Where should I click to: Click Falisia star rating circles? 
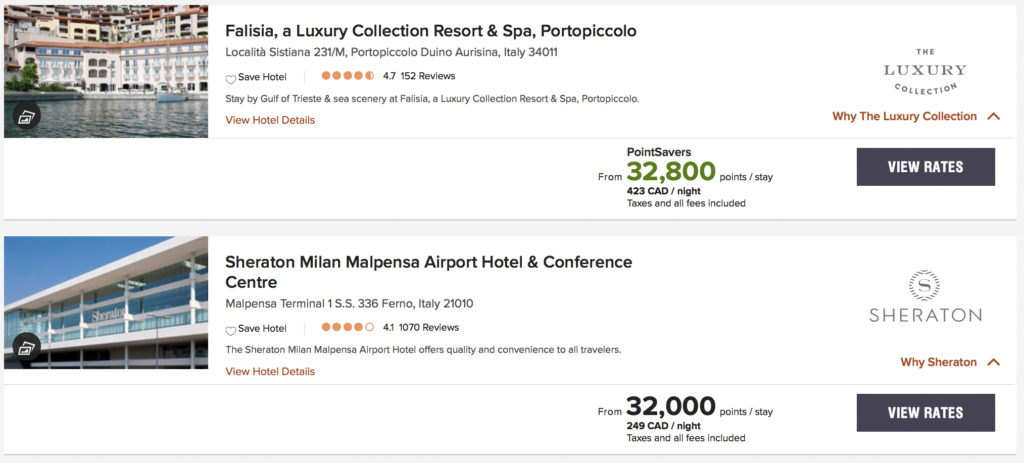[348, 75]
